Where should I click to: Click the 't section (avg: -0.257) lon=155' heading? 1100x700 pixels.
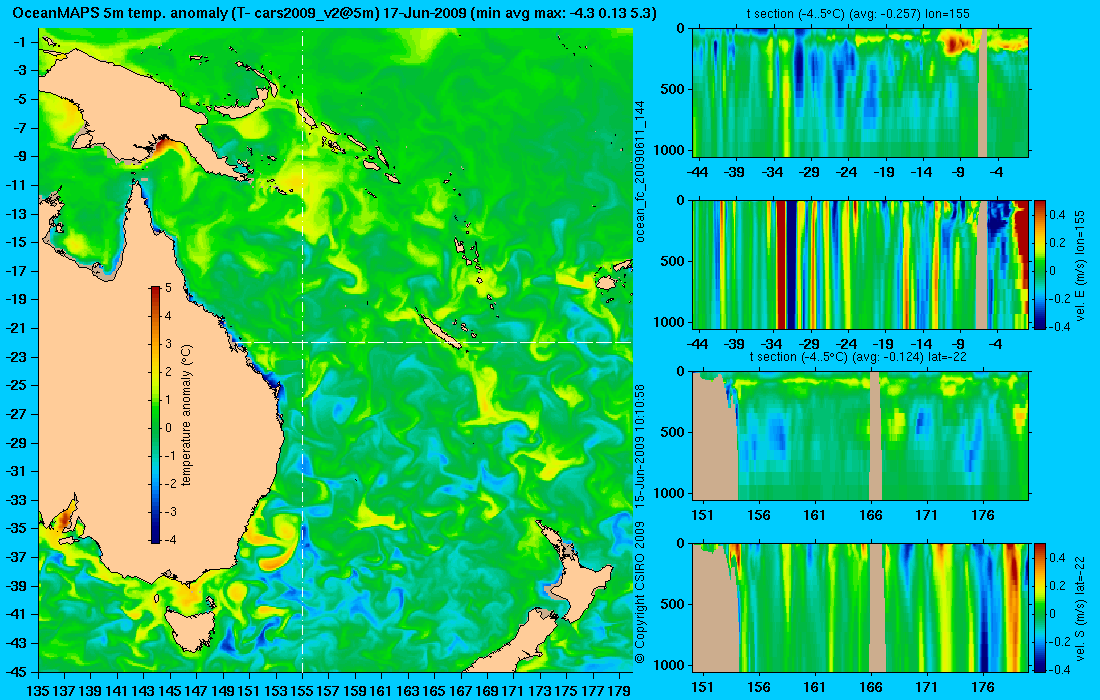coord(860,14)
